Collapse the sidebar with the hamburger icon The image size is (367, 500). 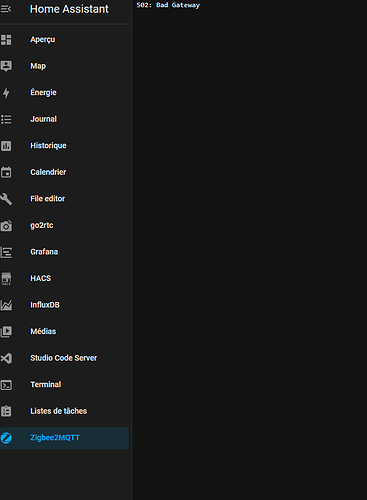coord(6,9)
